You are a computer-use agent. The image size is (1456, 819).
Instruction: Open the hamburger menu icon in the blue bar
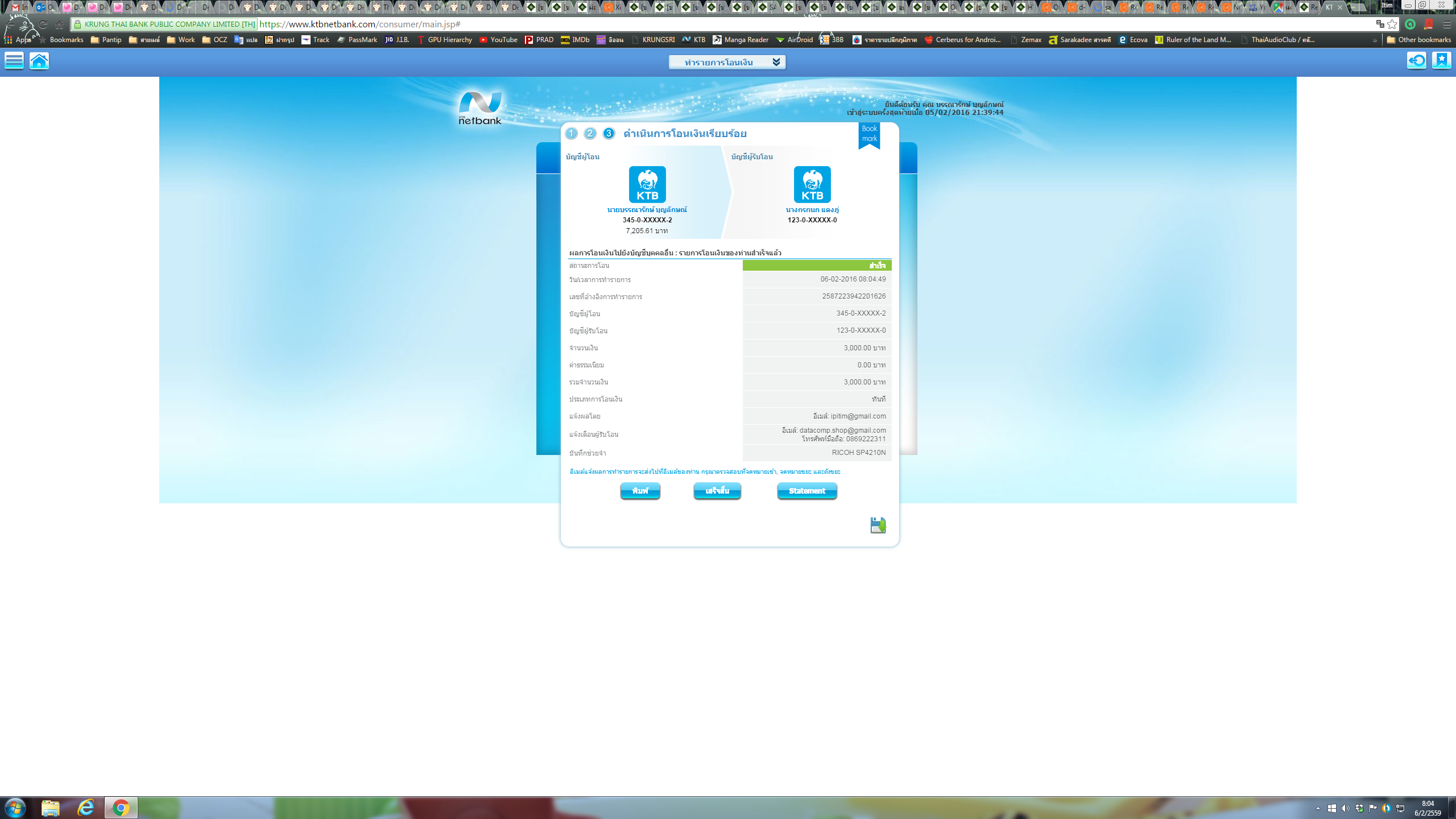pyautogui.click(x=14, y=60)
